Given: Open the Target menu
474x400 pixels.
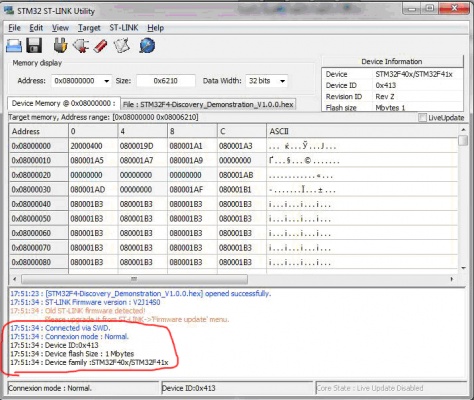Looking at the screenshot, I should tap(89, 28).
